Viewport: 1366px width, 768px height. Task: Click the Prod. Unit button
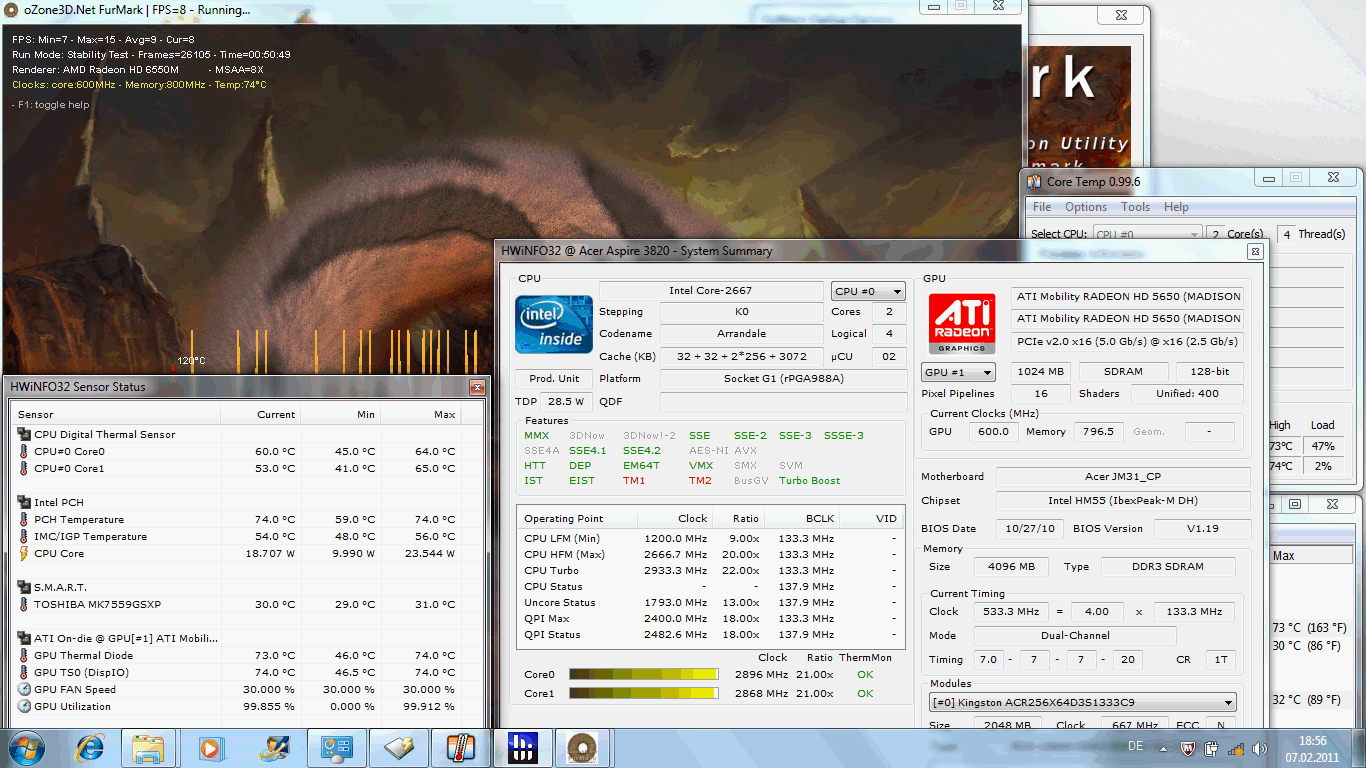click(x=554, y=379)
